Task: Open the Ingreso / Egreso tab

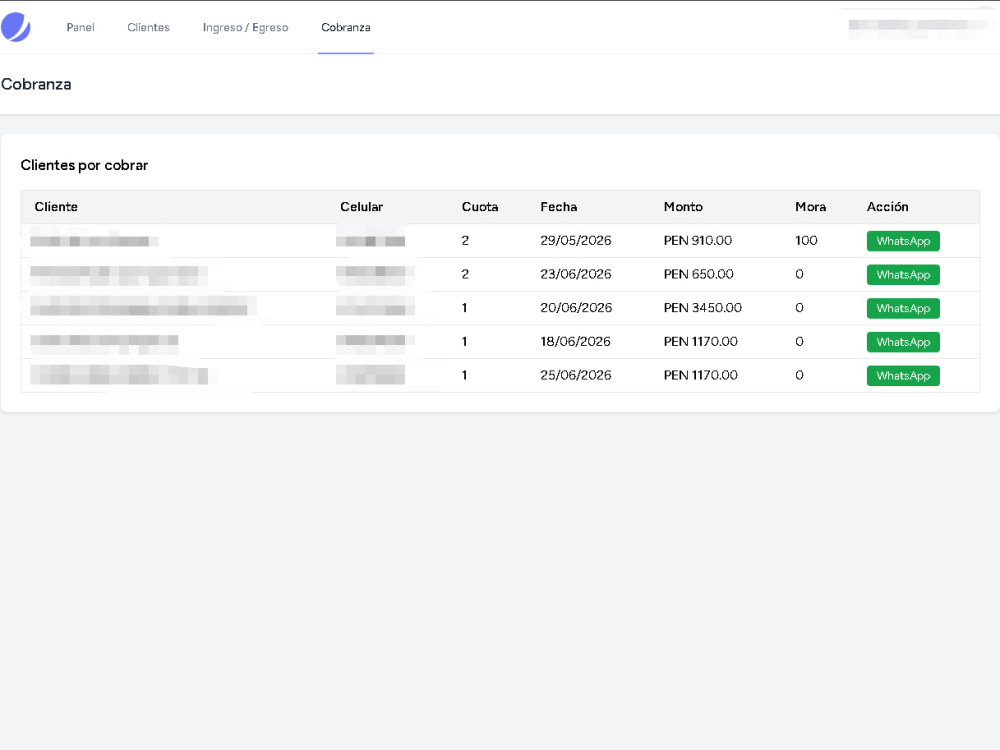Action: pyautogui.click(x=246, y=27)
